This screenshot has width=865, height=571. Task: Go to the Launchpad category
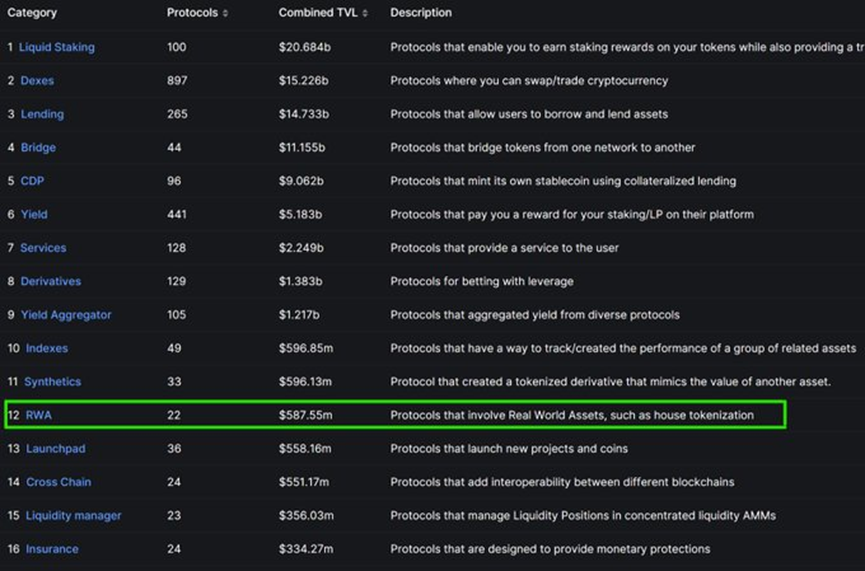(x=55, y=448)
